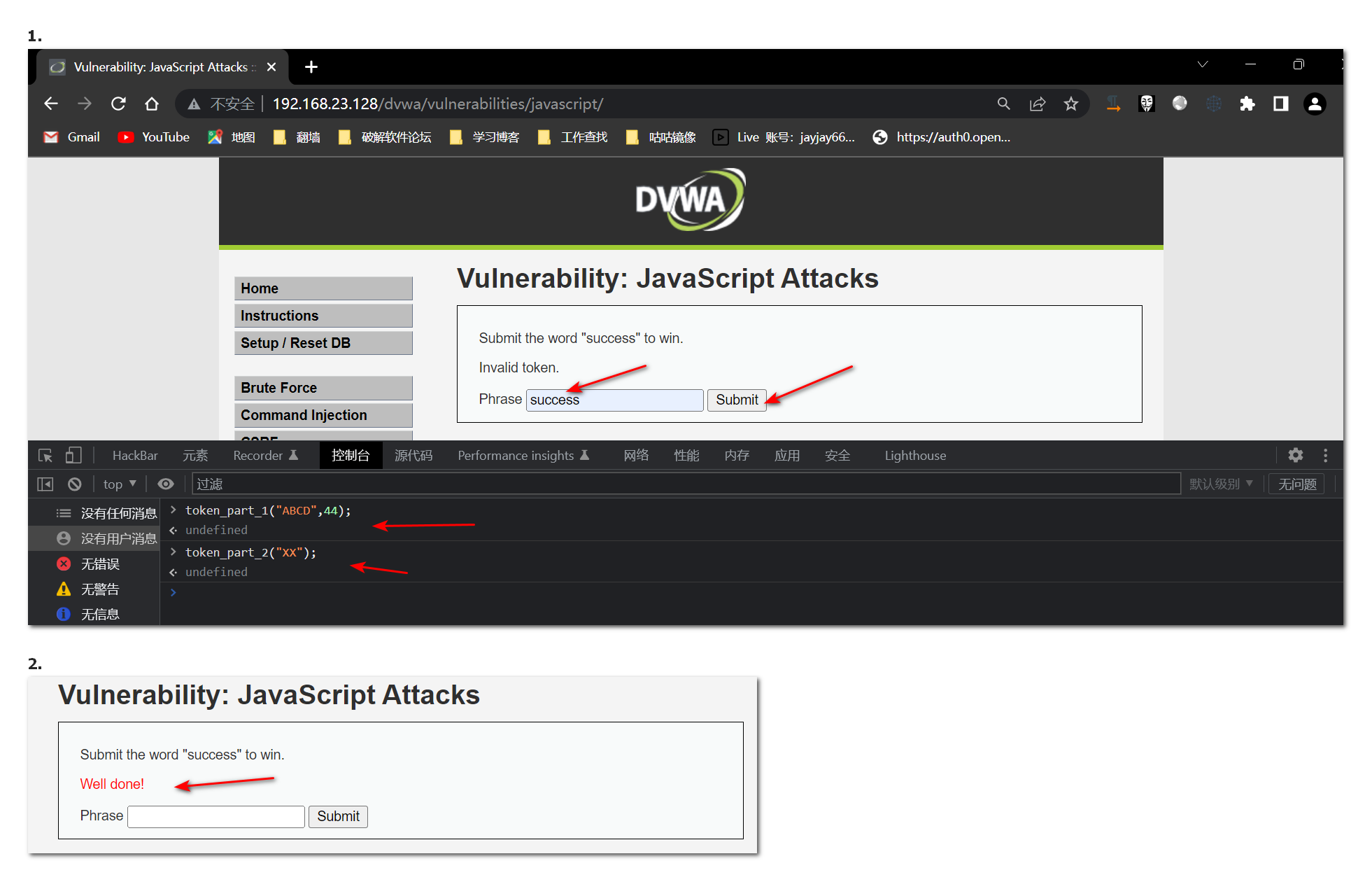Switch to the HackBar tab

[135, 456]
